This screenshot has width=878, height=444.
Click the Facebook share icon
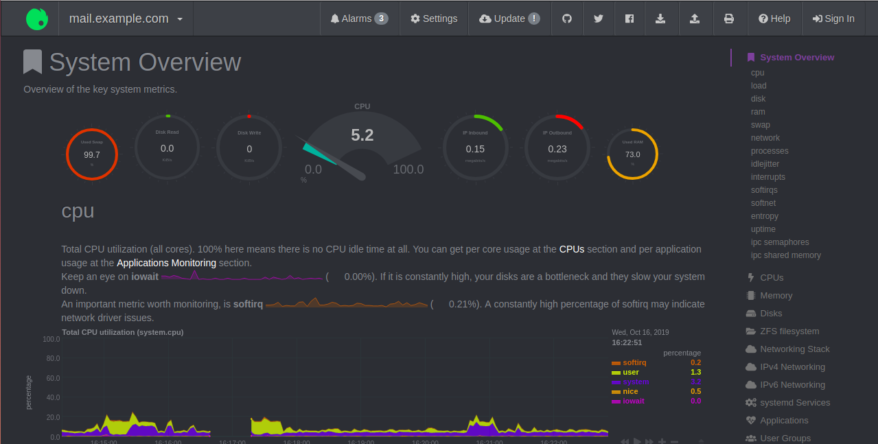[x=629, y=18]
